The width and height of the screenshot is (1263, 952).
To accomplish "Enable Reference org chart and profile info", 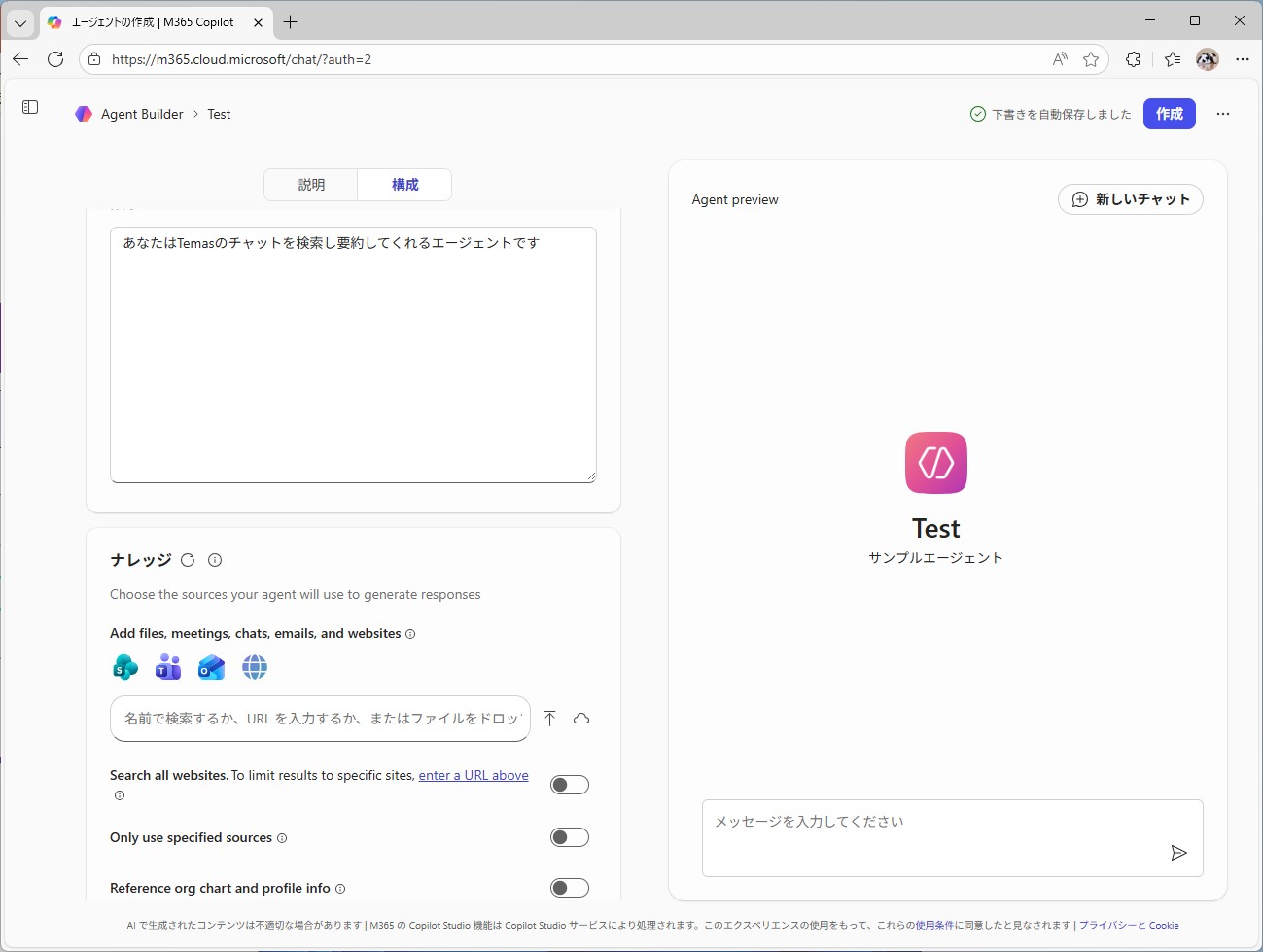I will pos(569,887).
